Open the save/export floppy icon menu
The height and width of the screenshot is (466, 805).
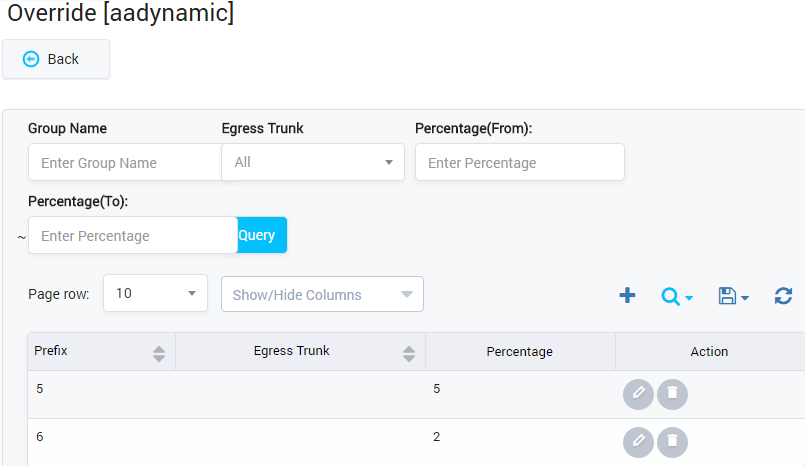pyautogui.click(x=733, y=296)
